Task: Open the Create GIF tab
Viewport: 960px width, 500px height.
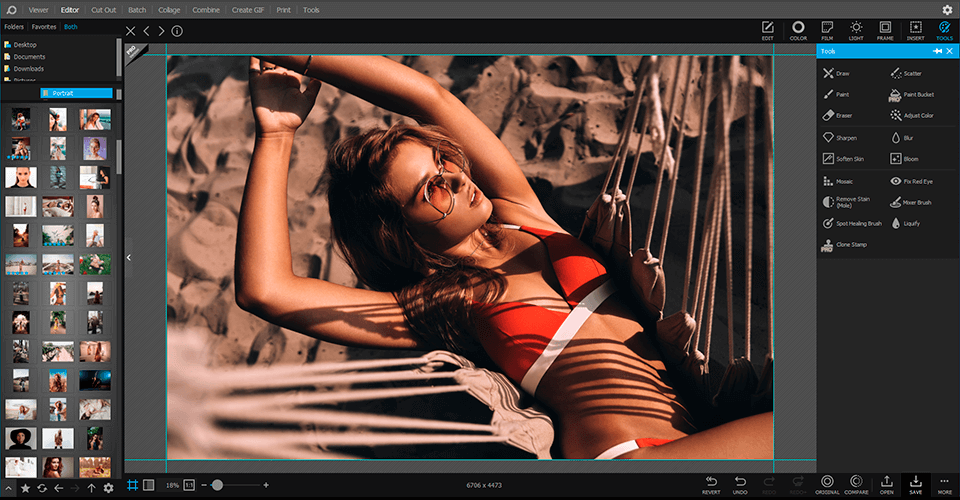Action: coord(249,9)
